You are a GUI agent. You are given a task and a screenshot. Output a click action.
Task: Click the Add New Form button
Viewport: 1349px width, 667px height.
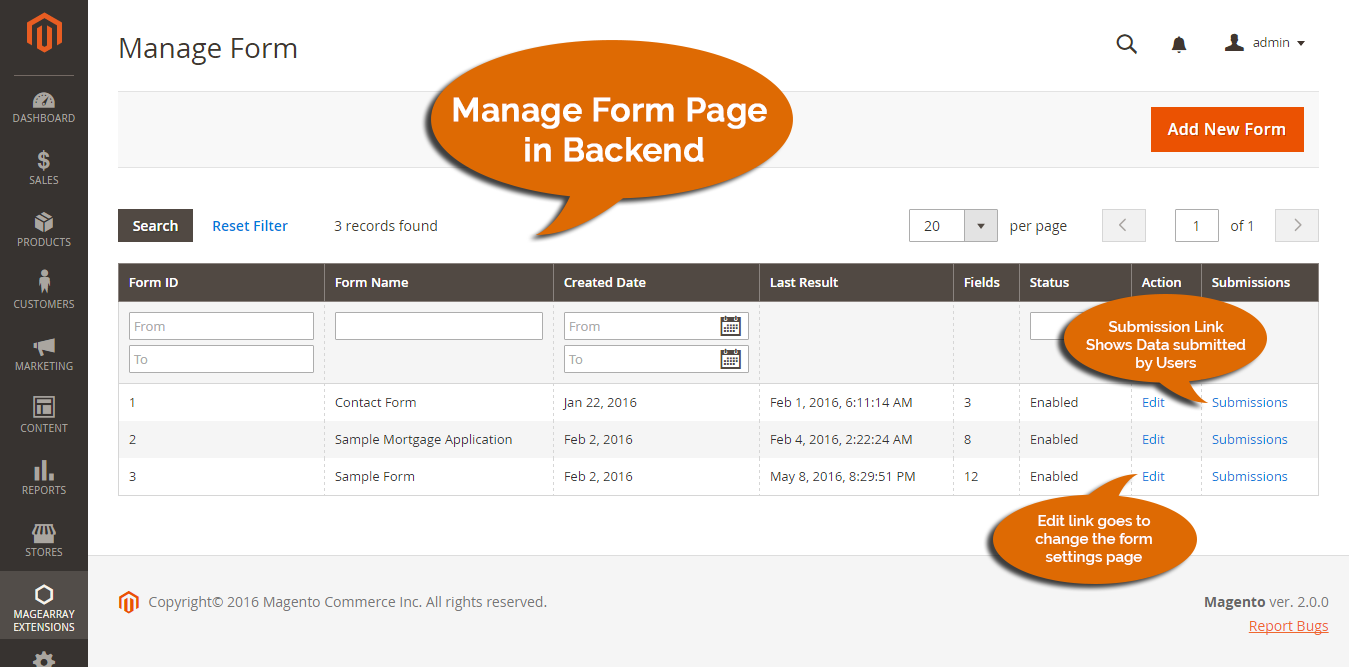pos(1227,129)
